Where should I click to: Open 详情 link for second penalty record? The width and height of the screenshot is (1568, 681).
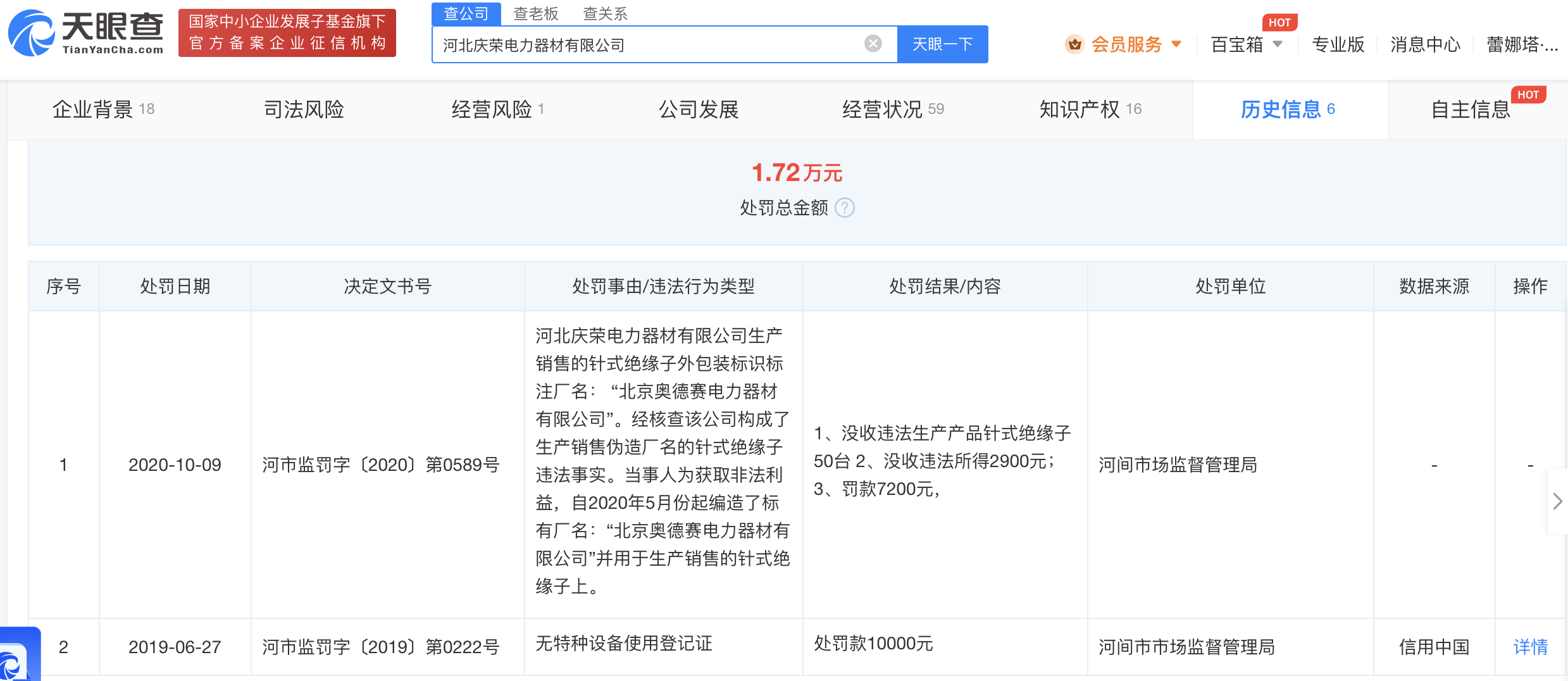(x=1530, y=647)
